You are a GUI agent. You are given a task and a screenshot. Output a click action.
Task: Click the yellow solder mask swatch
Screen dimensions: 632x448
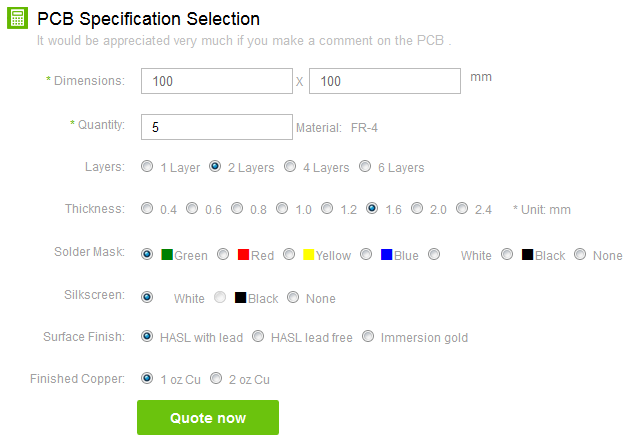tap(309, 255)
